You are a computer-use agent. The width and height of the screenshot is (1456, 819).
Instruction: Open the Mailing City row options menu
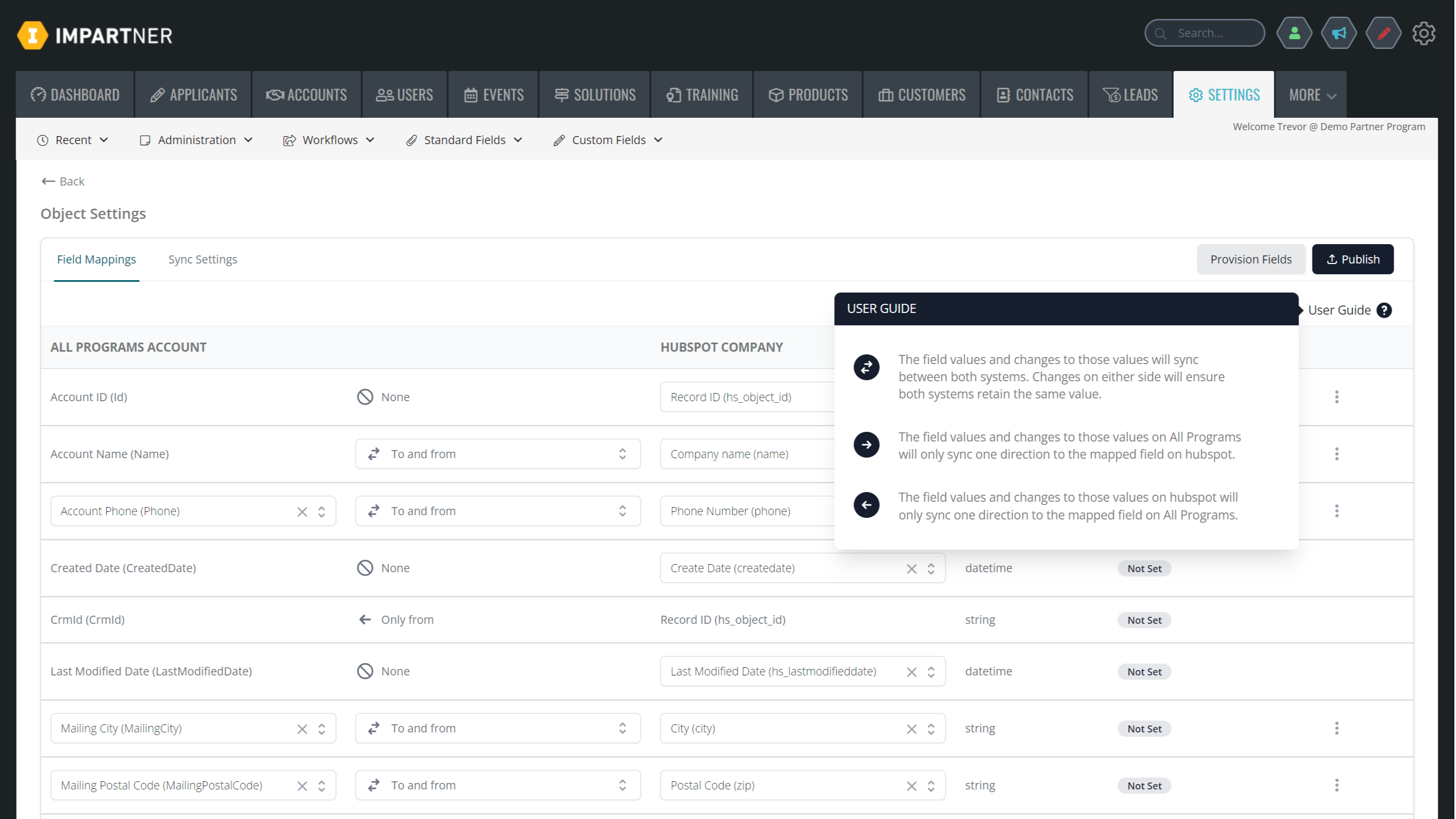(1337, 729)
